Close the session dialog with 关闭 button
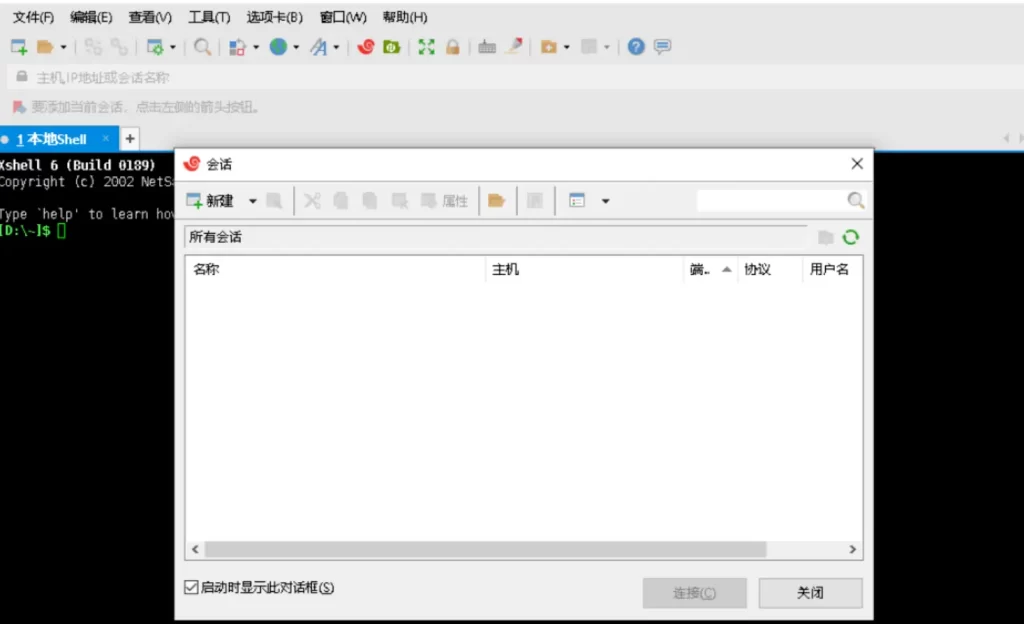The width and height of the screenshot is (1024, 624). [810, 593]
